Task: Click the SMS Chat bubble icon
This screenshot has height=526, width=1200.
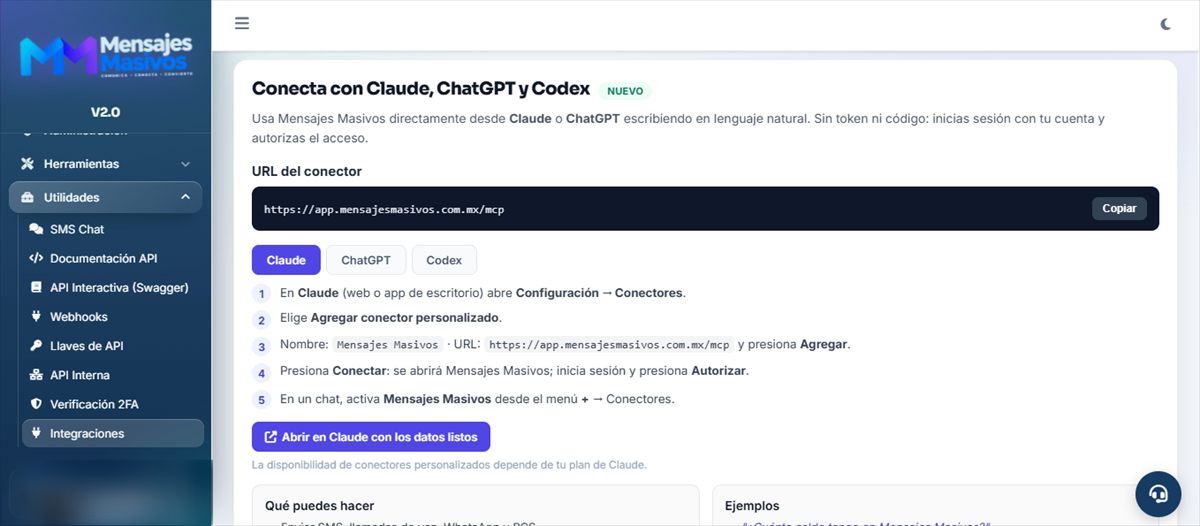Action: pyautogui.click(x=37, y=229)
